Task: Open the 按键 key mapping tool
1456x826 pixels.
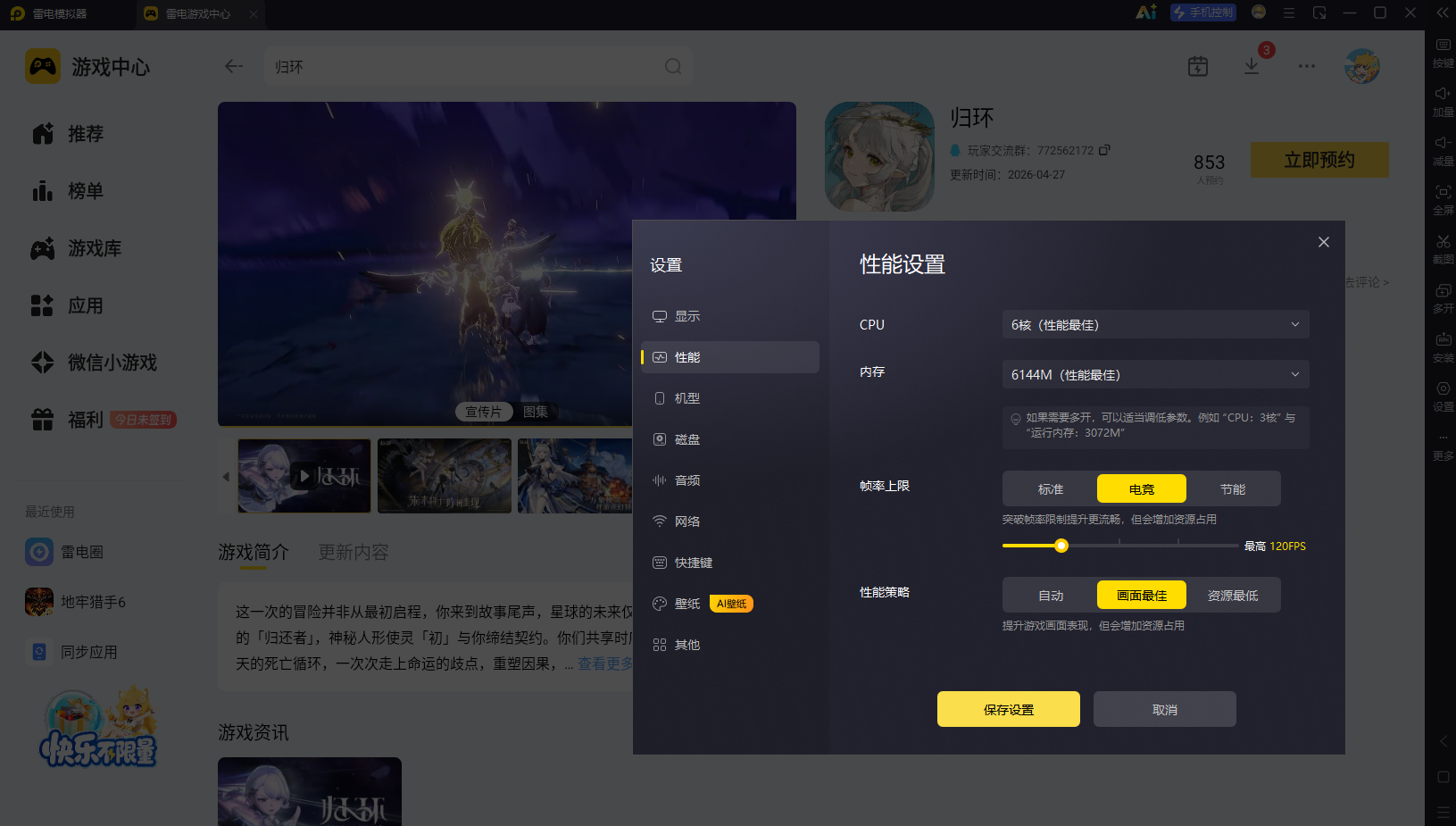Action: (1443, 53)
